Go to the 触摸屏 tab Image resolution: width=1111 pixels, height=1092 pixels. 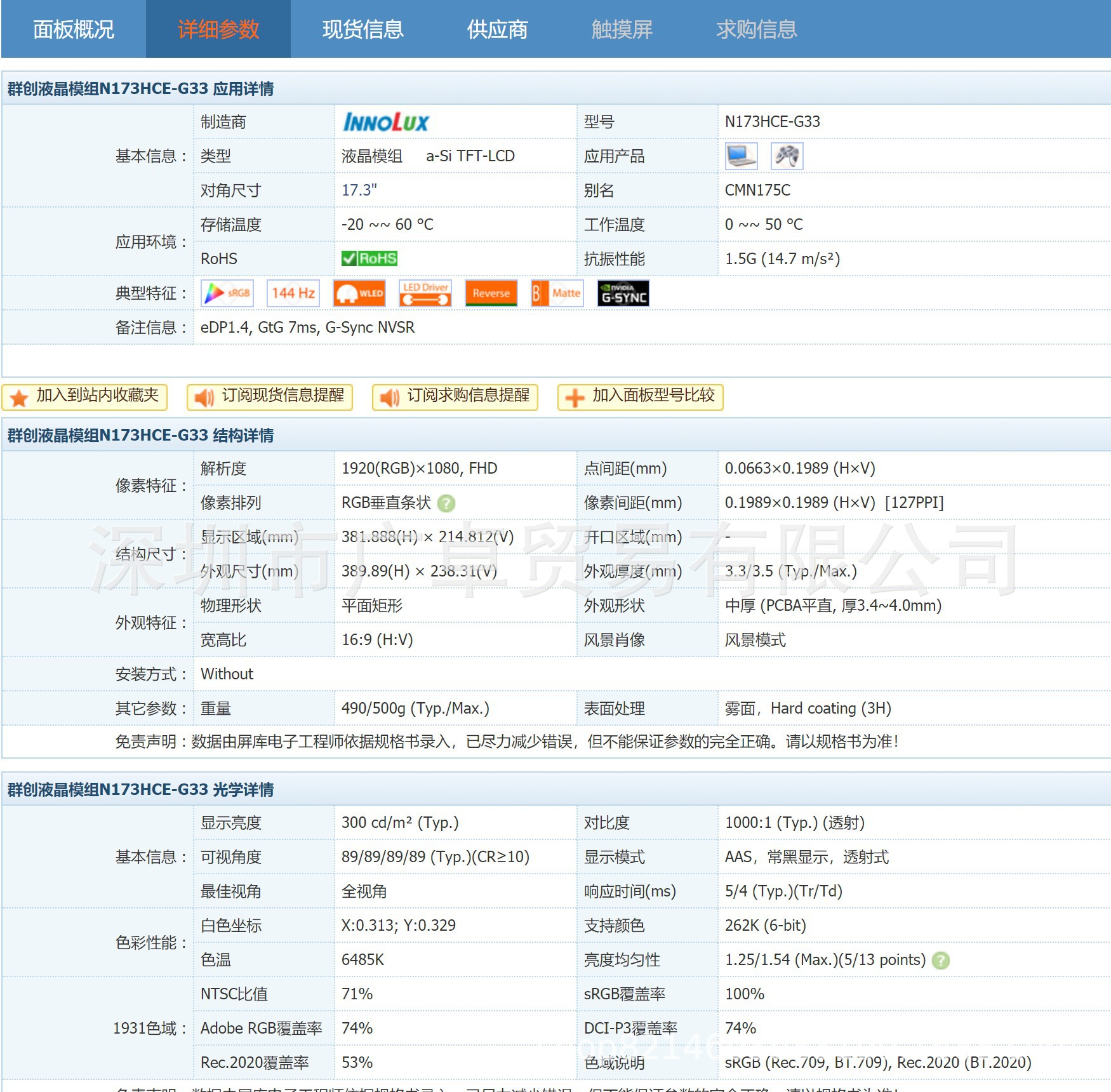click(x=622, y=29)
